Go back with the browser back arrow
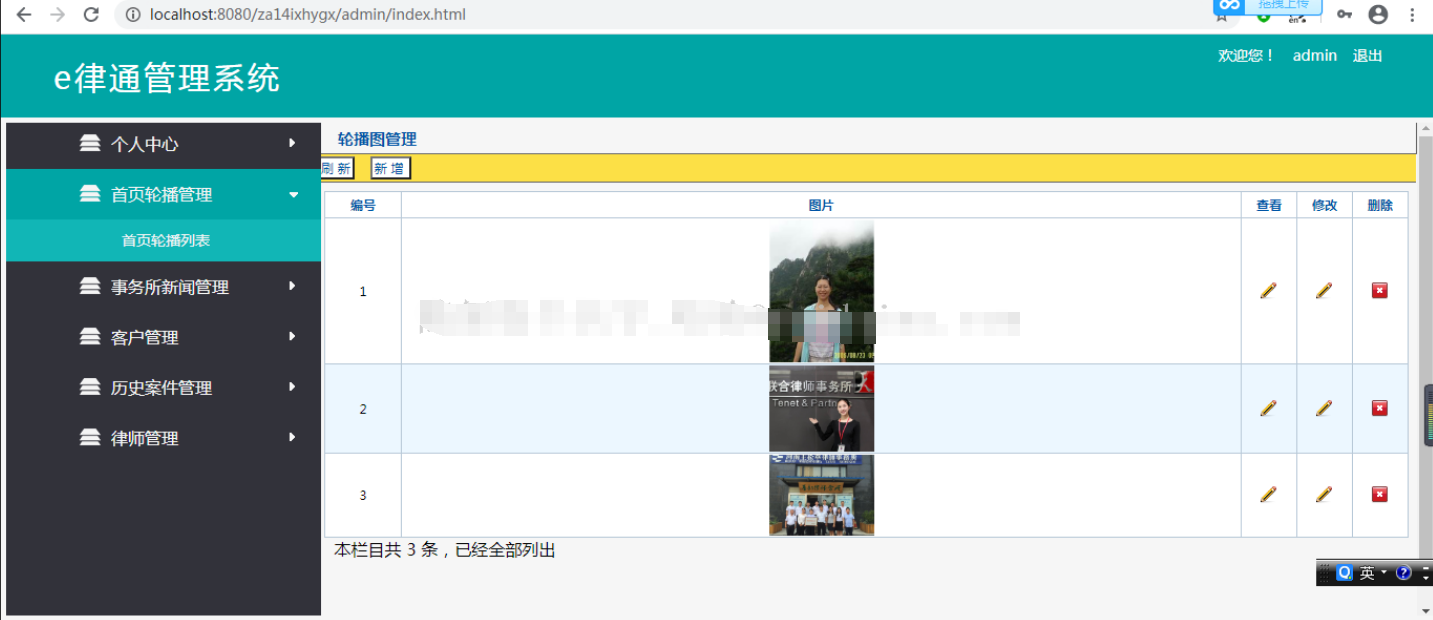 24,15
